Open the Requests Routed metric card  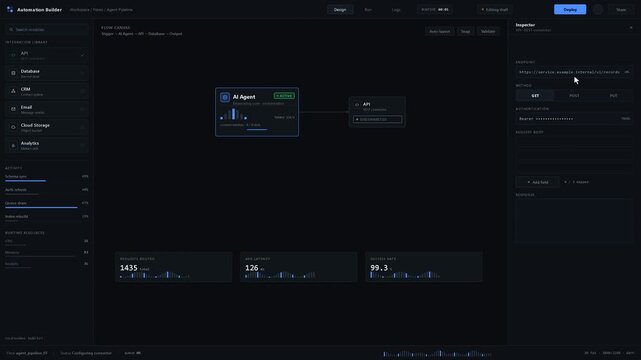173,267
